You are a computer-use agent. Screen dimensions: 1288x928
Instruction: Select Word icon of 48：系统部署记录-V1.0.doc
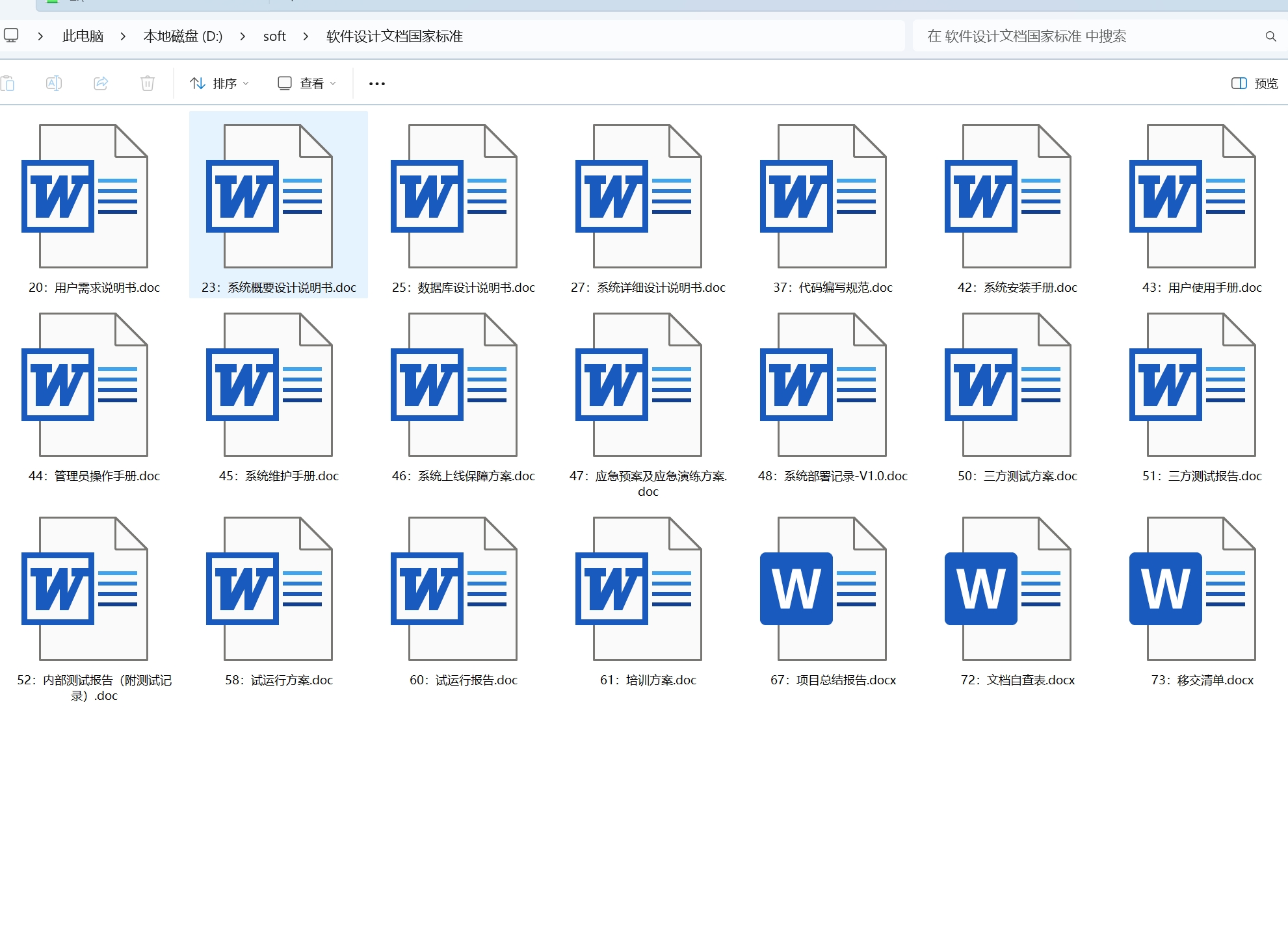pyautogui.click(x=824, y=385)
